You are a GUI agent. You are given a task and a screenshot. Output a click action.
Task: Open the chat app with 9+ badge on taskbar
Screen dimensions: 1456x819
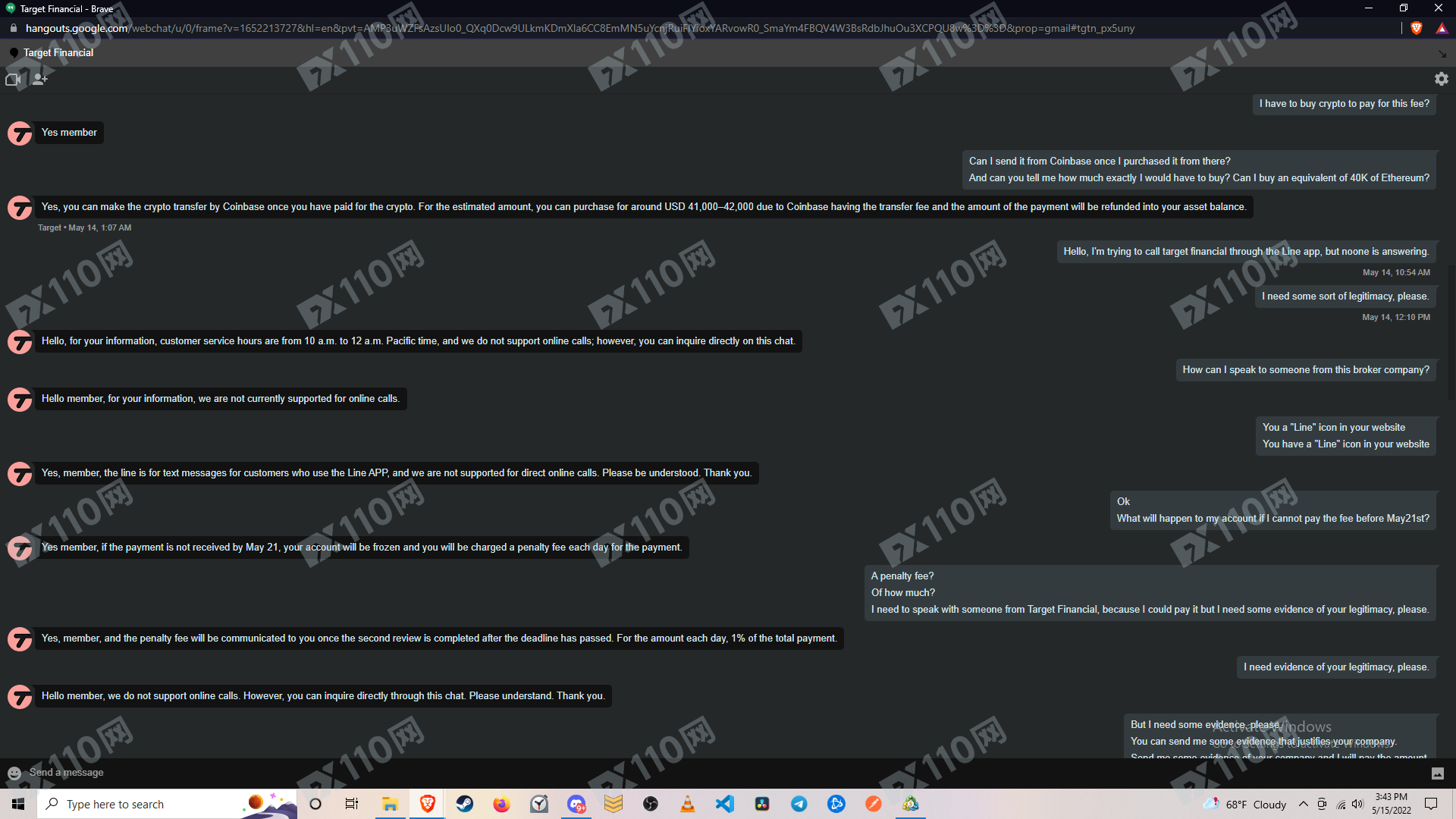coord(576,804)
